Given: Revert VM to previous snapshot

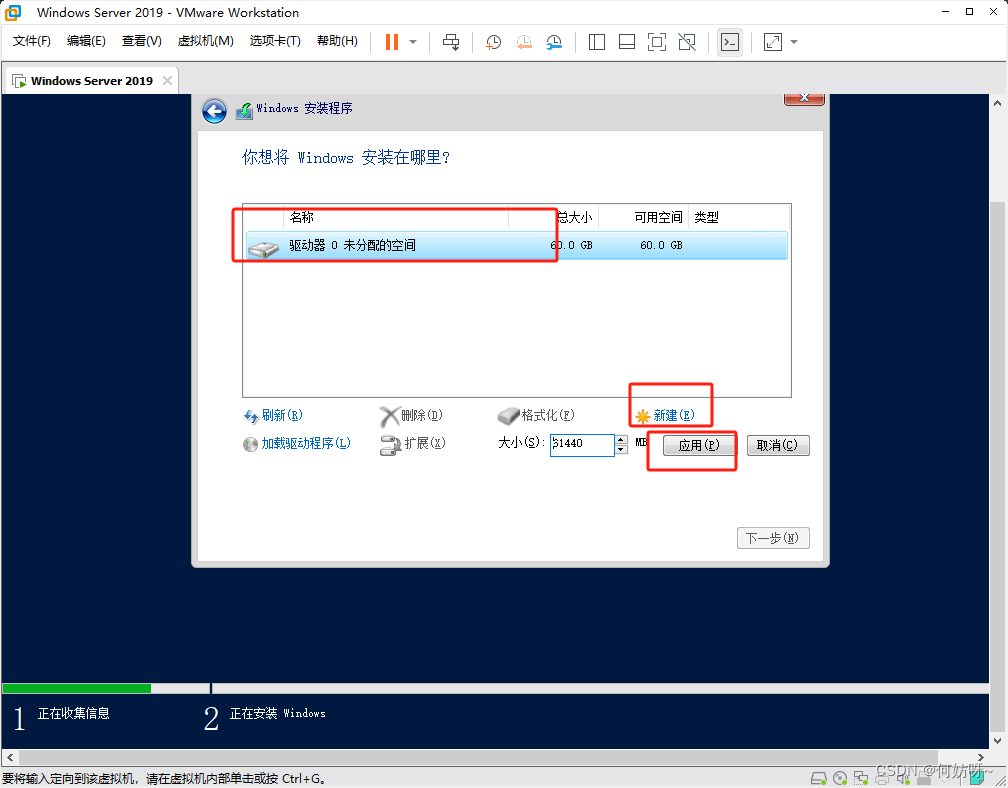Looking at the screenshot, I should [524, 42].
